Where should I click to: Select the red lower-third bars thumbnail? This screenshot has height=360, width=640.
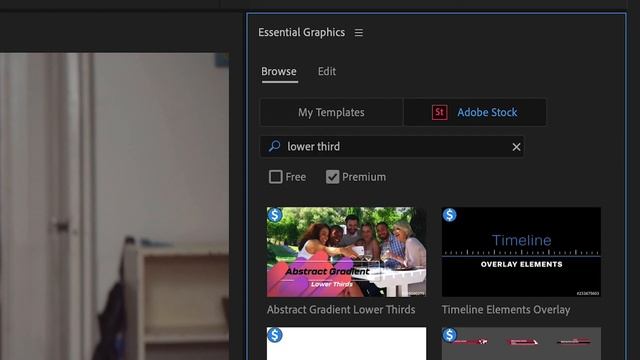[521, 343]
